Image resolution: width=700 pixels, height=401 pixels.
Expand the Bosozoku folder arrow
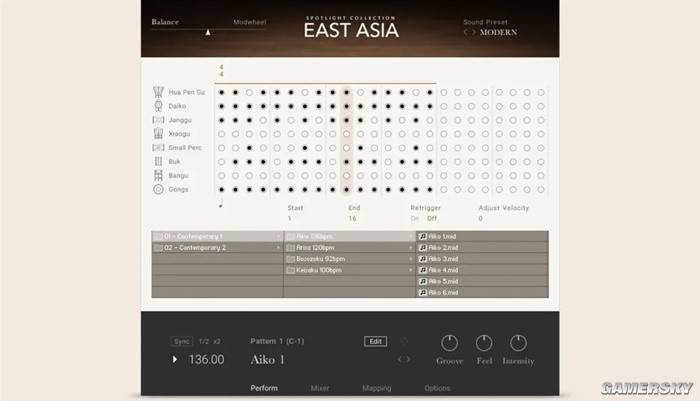click(x=411, y=259)
